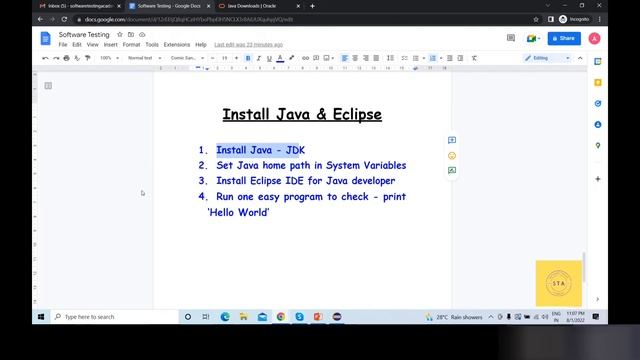The width and height of the screenshot is (640, 360).
Task: Redo the last action
Action: 56,58
